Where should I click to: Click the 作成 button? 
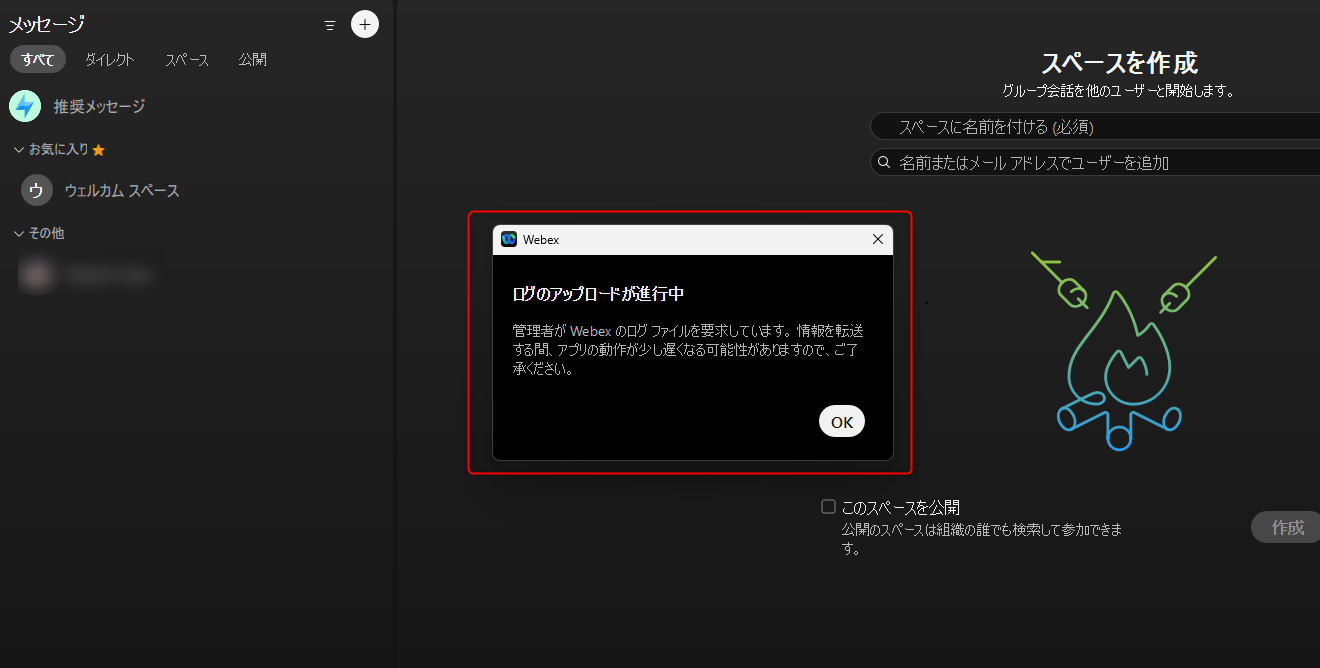(1286, 527)
